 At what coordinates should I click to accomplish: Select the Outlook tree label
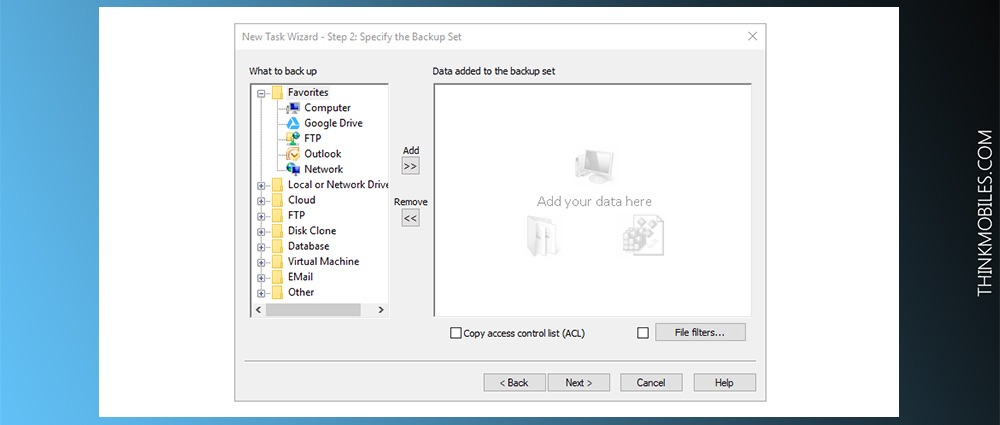pyautogui.click(x=323, y=154)
